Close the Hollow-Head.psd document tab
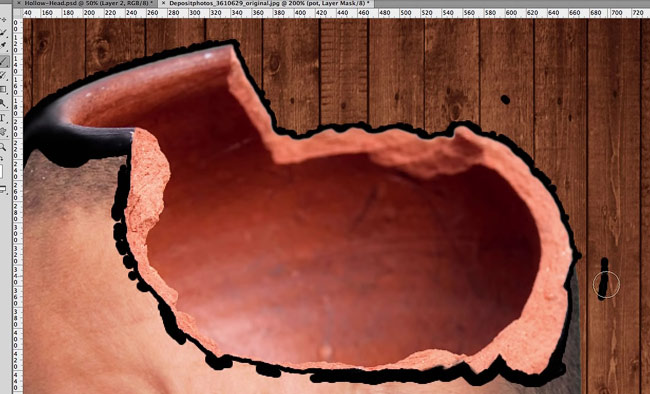650x394 pixels. (19, 3)
